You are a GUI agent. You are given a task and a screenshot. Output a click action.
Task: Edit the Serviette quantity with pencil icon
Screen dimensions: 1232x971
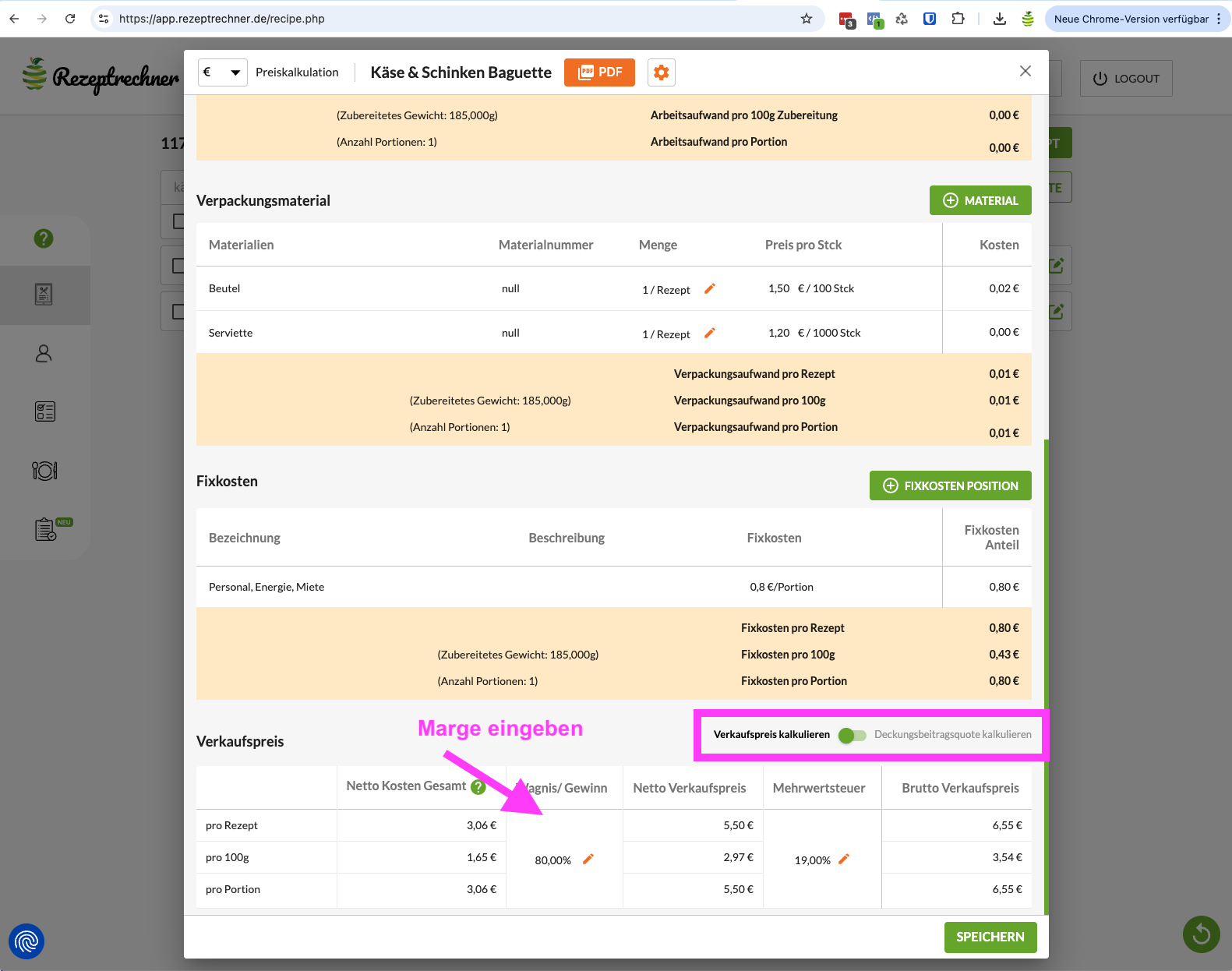point(709,334)
